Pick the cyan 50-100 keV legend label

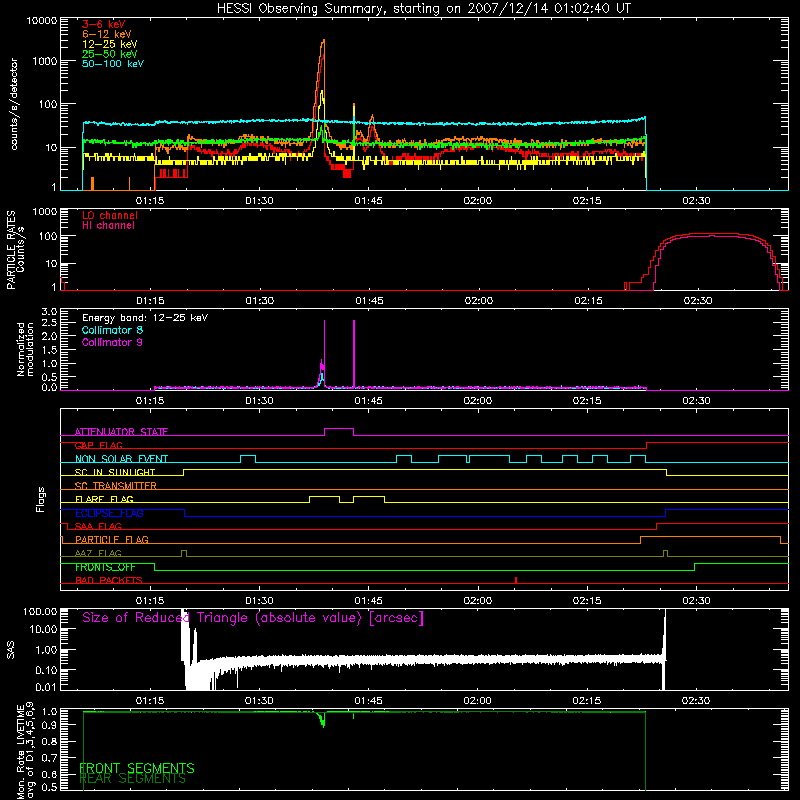(x=113, y=64)
